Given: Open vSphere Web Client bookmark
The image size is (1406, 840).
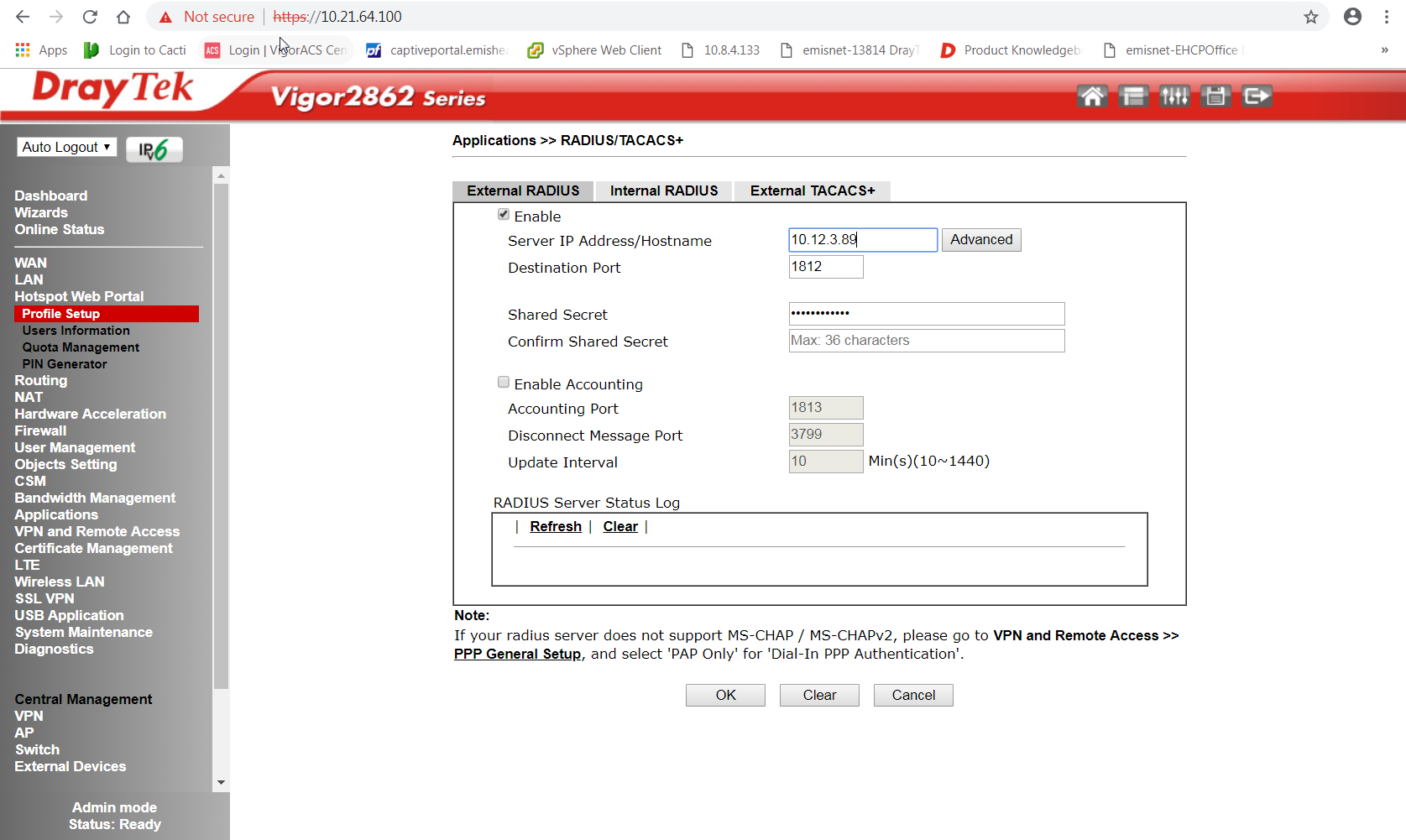Looking at the screenshot, I should [x=595, y=50].
